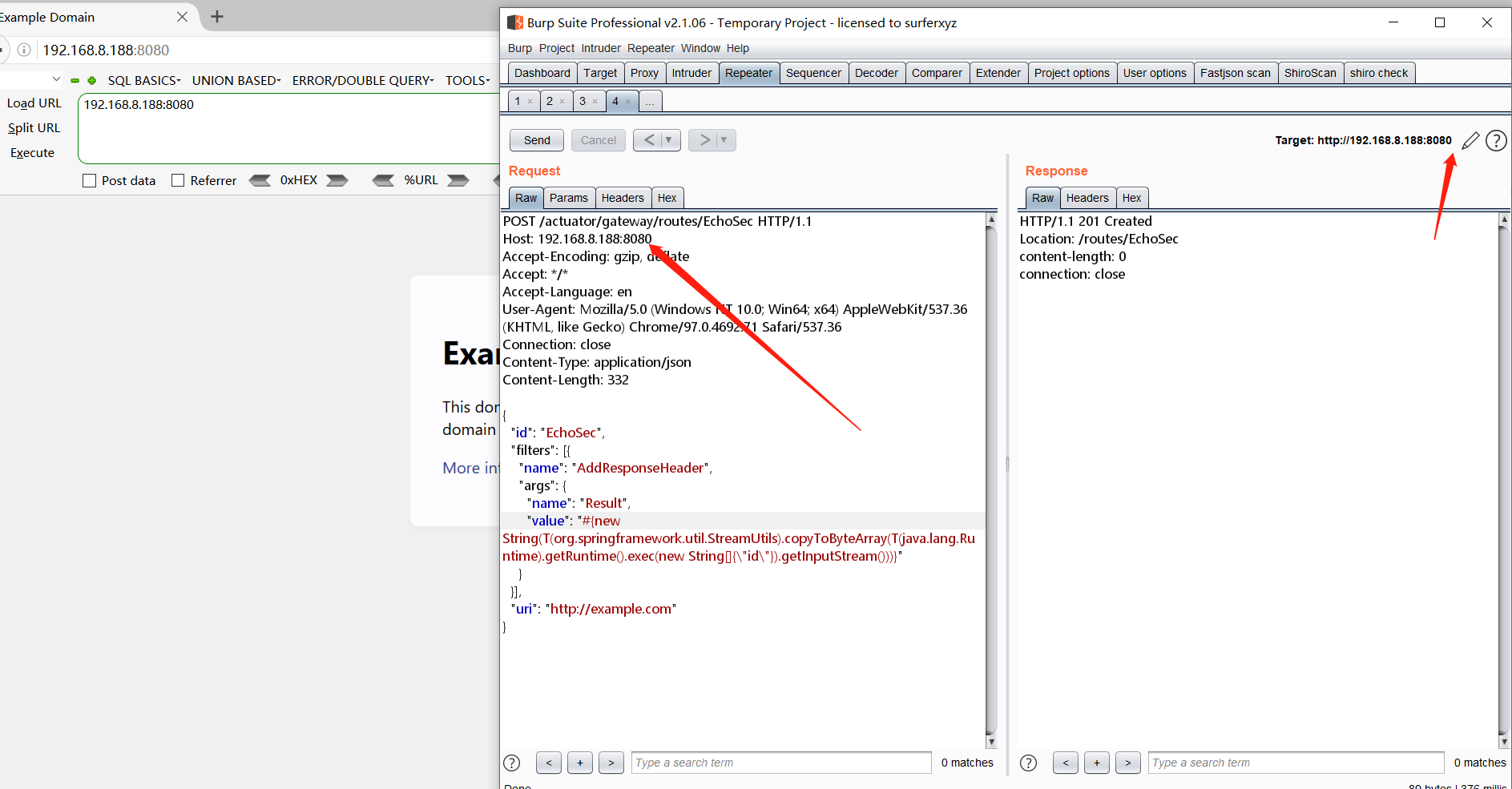Screen dimensions: 1512x789
Task: Click in response search term field
Action: tap(1296, 763)
